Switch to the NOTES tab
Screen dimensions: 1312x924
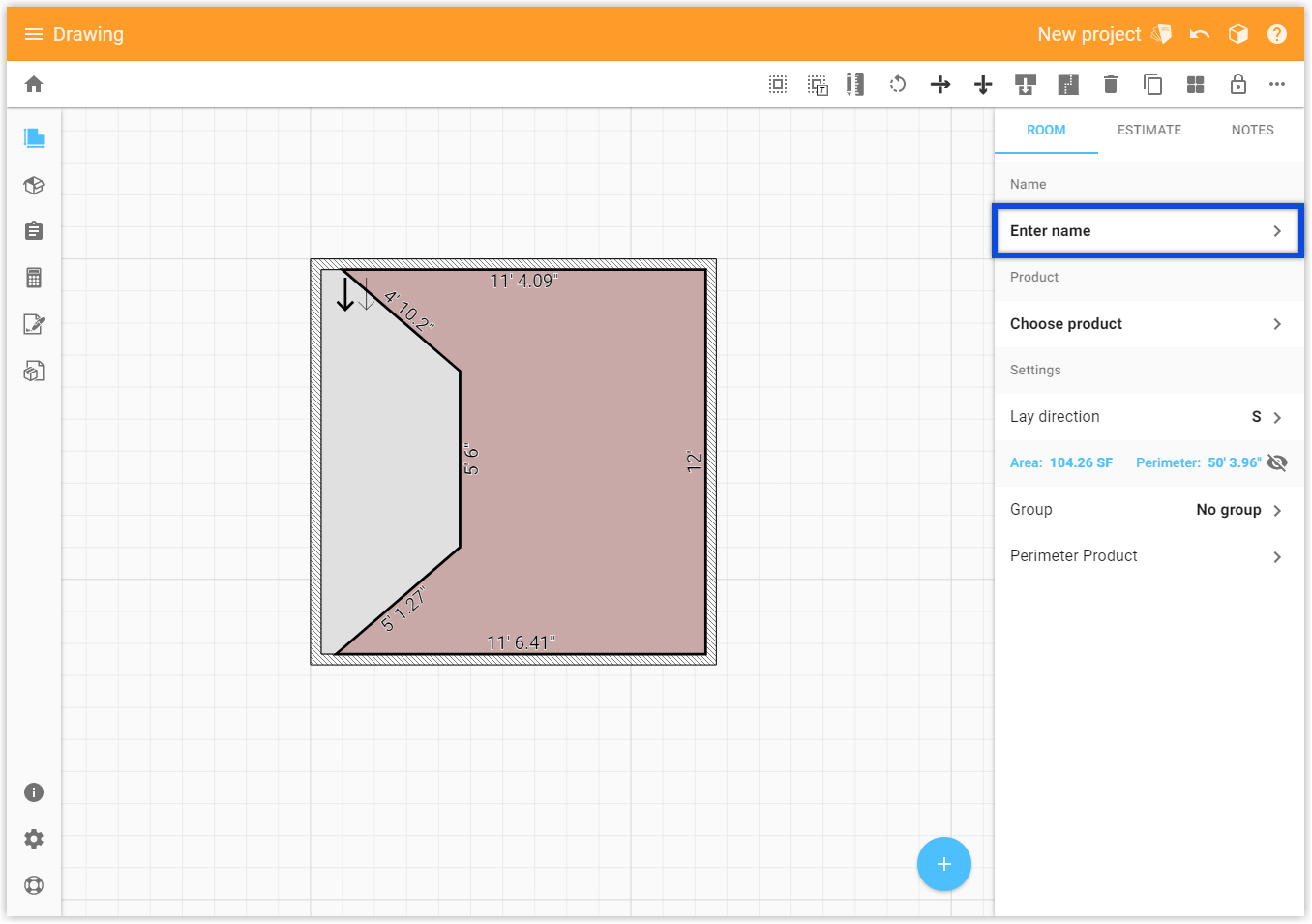pyautogui.click(x=1253, y=130)
